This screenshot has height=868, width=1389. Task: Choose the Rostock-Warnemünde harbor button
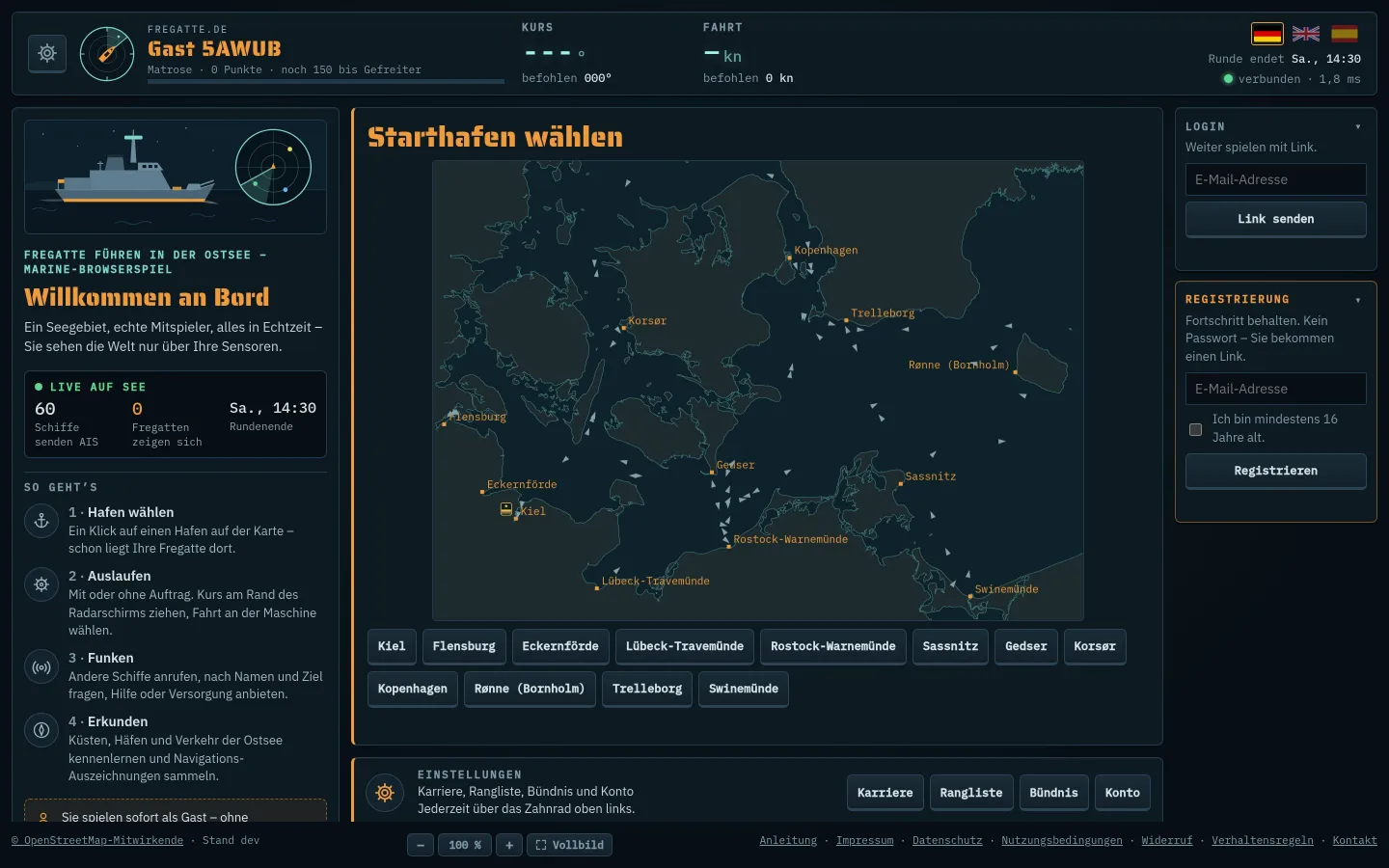(x=833, y=646)
